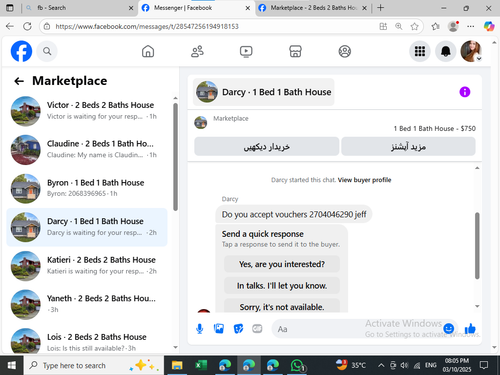Open browser Settings and more menu
This screenshot has width=500, height=375.
click(x=471, y=26)
